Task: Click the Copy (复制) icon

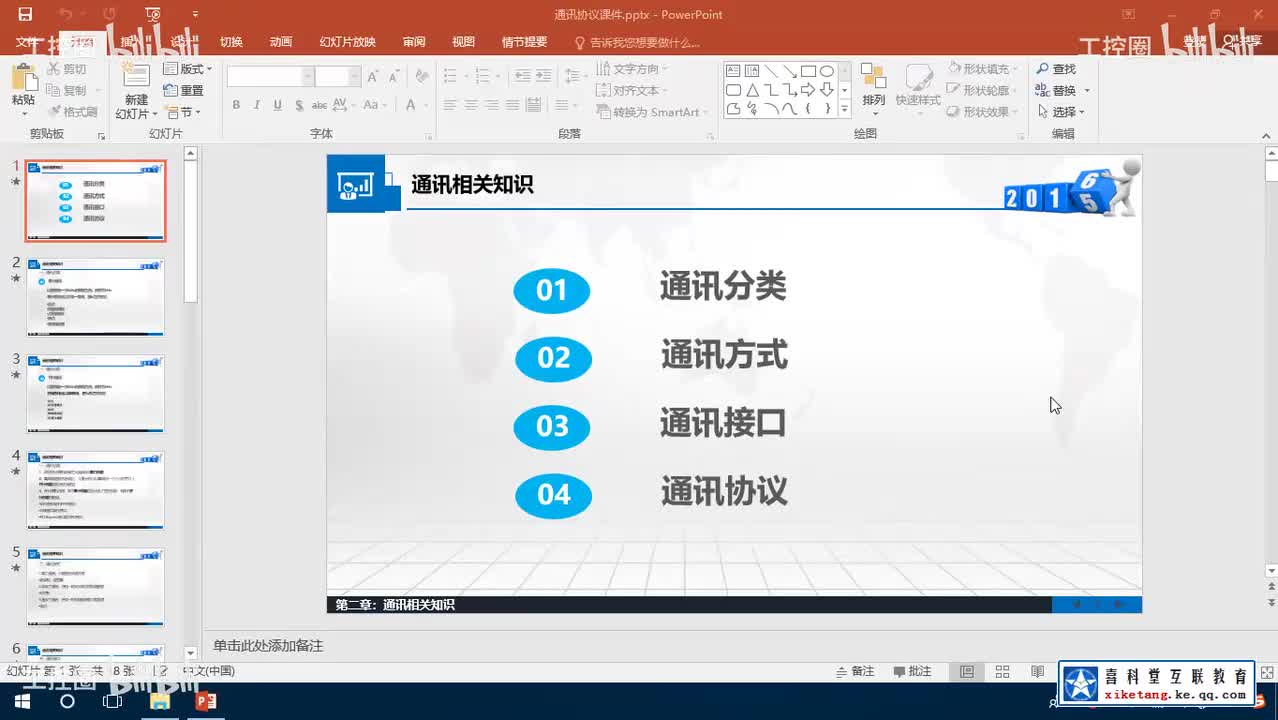Action: tap(54, 90)
